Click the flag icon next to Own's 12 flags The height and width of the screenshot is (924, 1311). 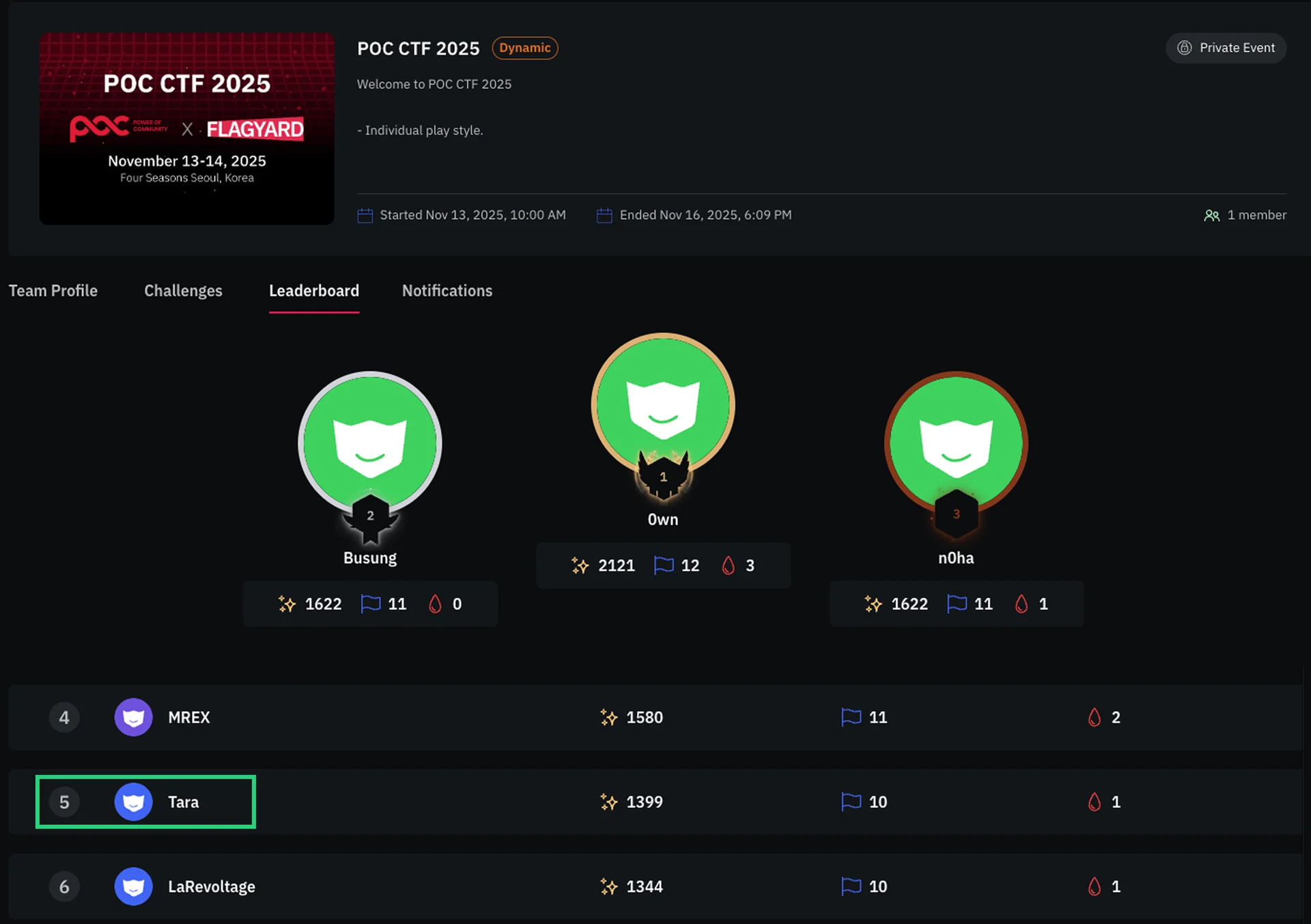[662, 565]
